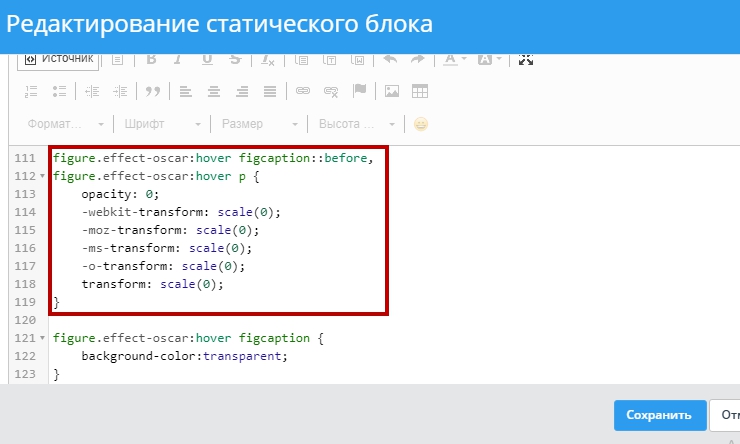This screenshot has width=740, height=444.
Task: Open the Размер size dropdown
Action: coord(259,124)
